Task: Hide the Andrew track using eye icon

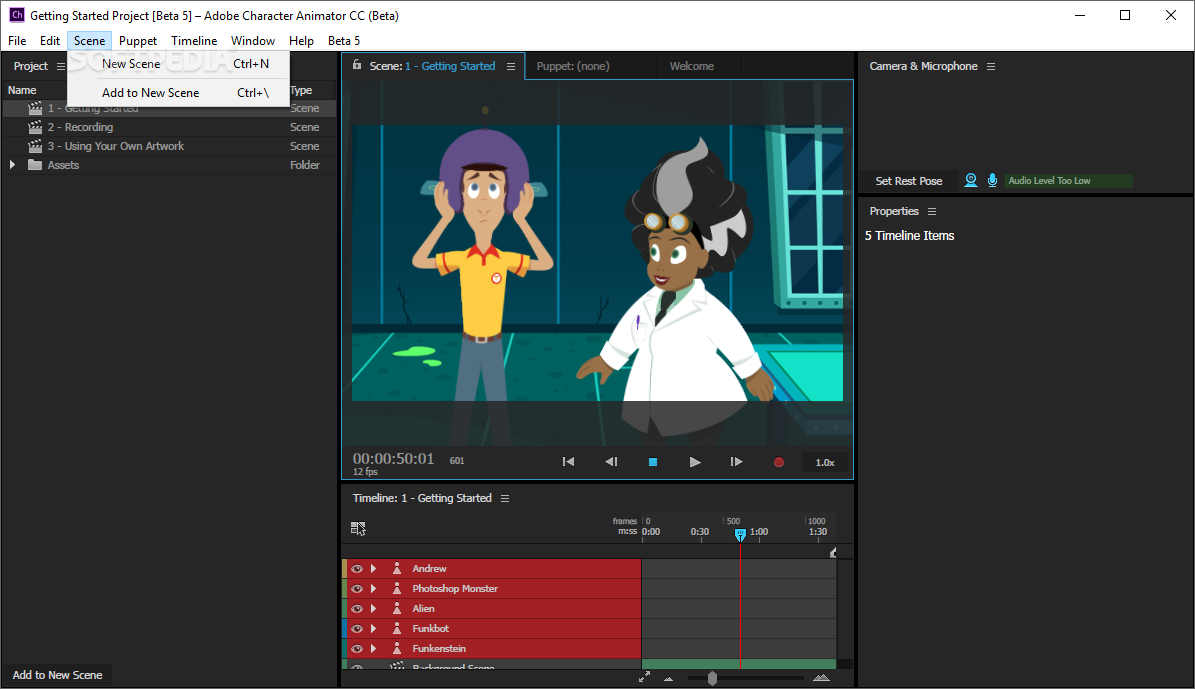Action: pos(357,569)
